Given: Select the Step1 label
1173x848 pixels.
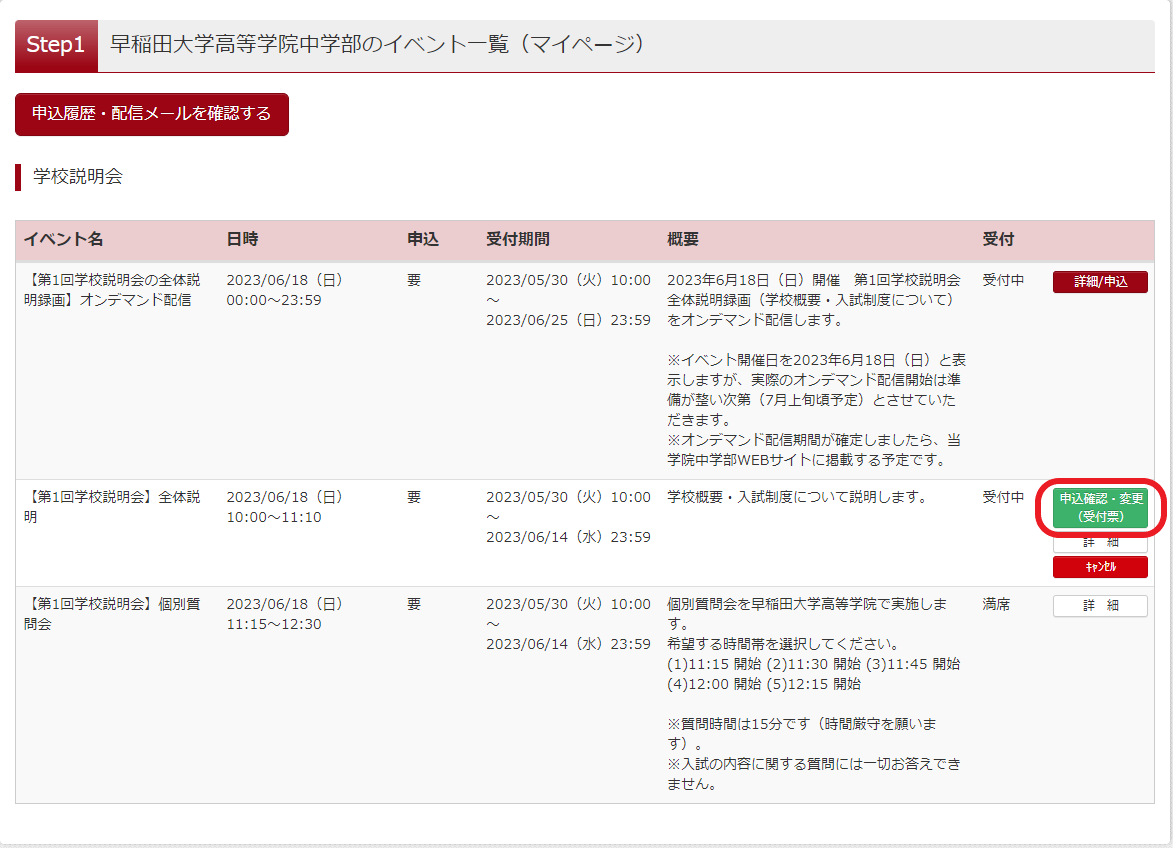Looking at the screenshot, I should point(56,45).
